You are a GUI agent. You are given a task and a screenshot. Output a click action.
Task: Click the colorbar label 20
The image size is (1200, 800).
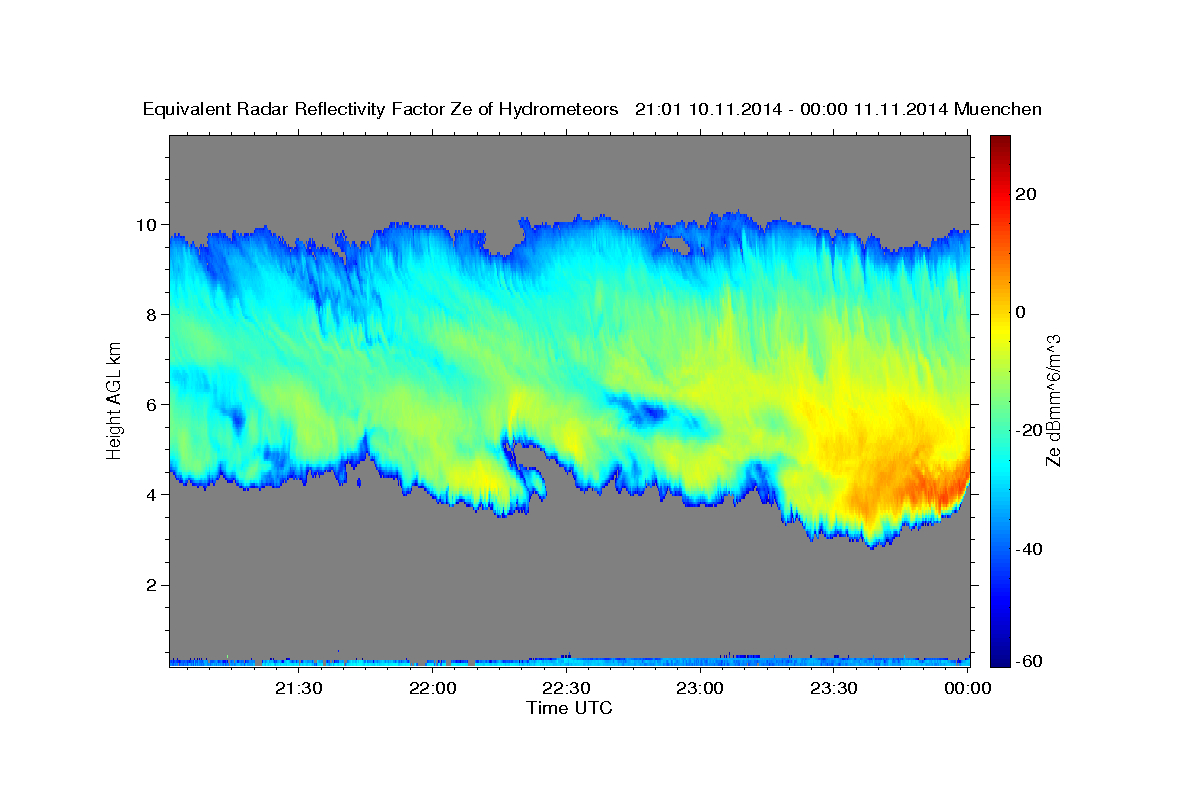pos(1028,194)
